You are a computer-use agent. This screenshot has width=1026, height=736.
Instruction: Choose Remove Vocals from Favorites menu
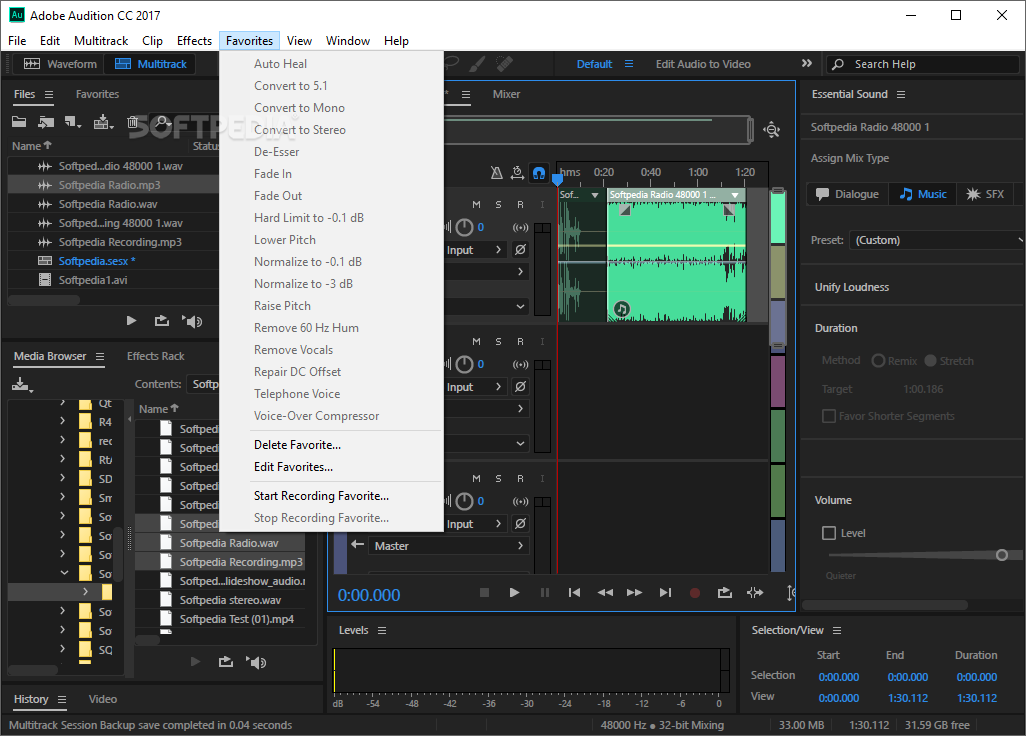[x=293, y=349]
